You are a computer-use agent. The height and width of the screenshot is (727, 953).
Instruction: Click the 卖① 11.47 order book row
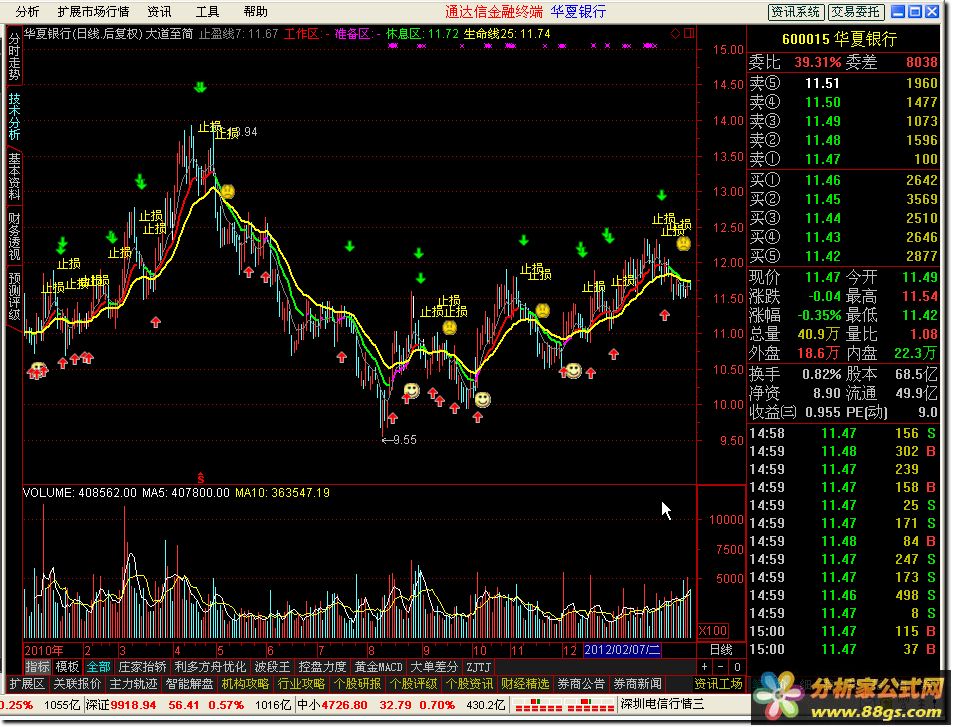tap(843, 159)
